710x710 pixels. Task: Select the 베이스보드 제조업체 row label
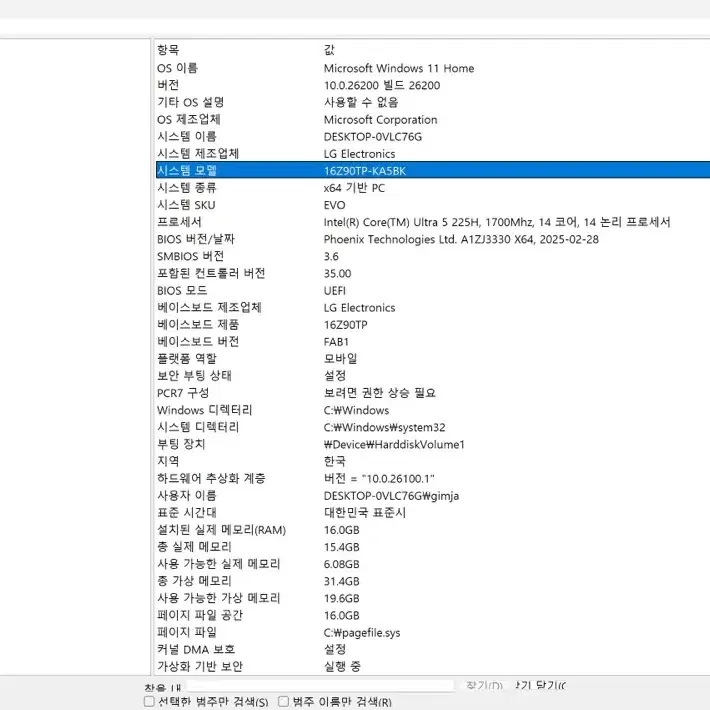(209, 307)
